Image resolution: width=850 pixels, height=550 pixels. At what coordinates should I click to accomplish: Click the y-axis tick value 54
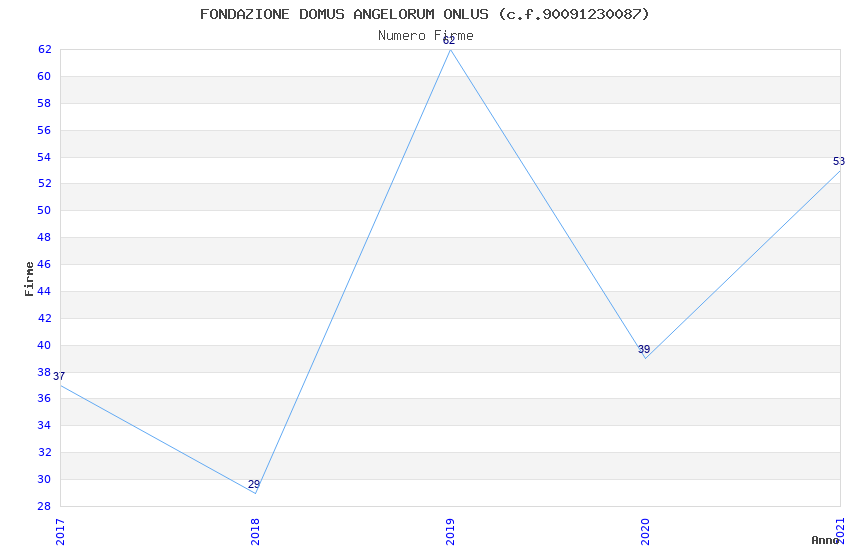point(44,157)
